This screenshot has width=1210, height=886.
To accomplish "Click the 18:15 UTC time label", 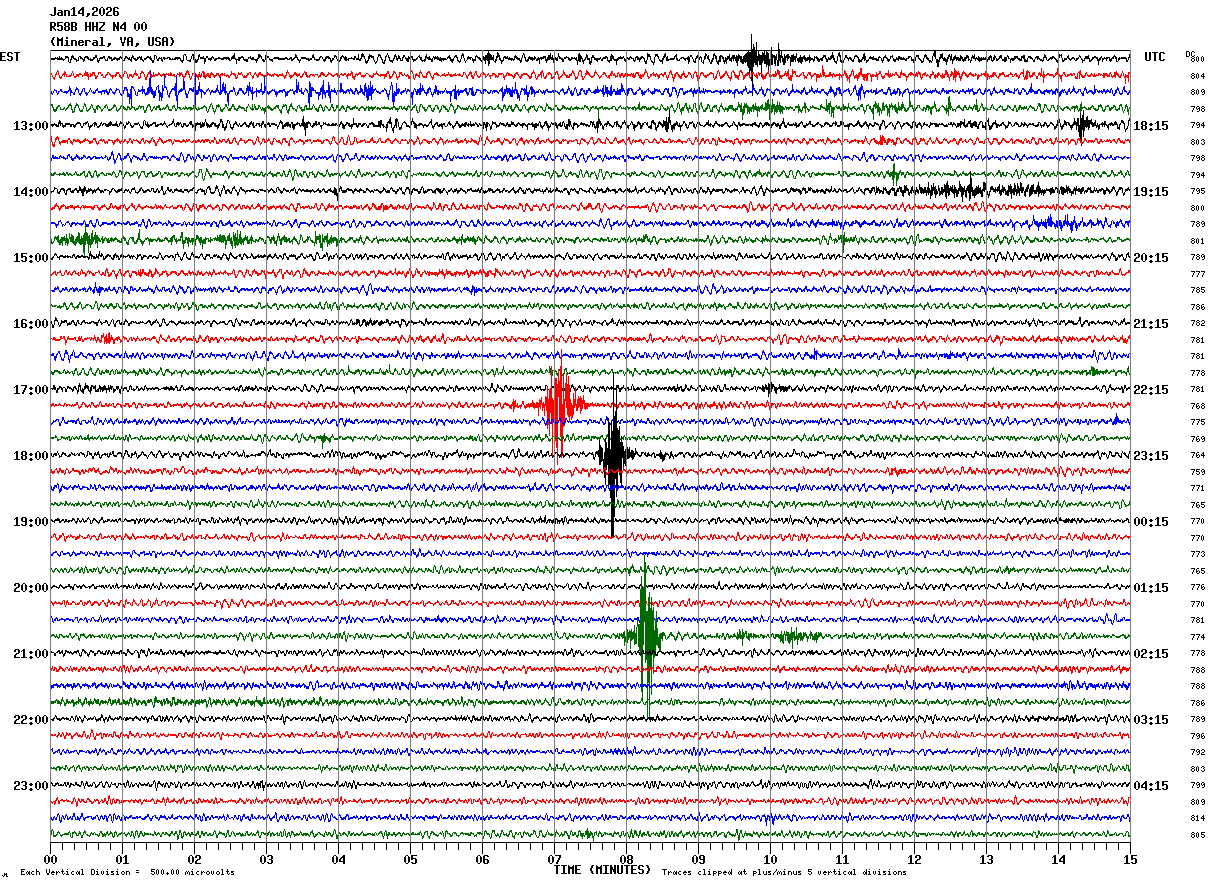I will (1151, 126).
